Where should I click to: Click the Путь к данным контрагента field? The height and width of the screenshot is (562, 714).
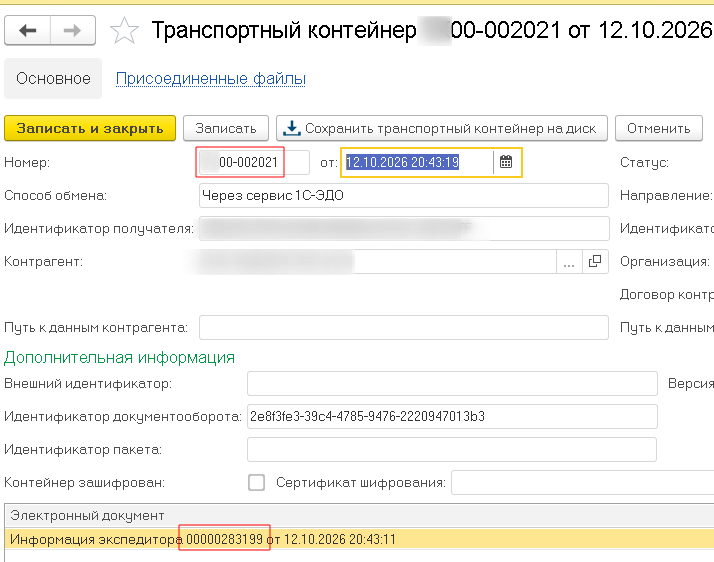pos(403,327)
